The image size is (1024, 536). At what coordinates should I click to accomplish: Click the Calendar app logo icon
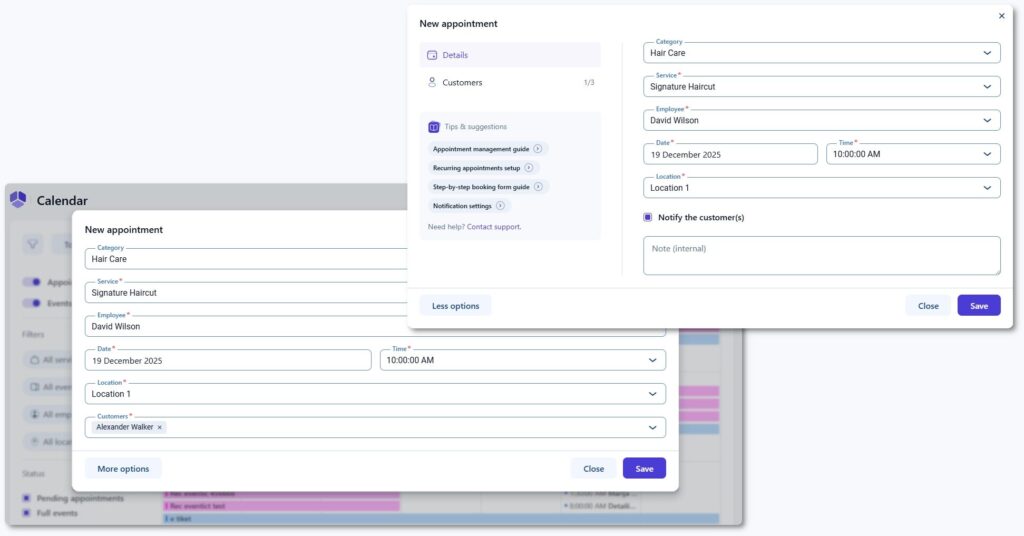(19, 200)
